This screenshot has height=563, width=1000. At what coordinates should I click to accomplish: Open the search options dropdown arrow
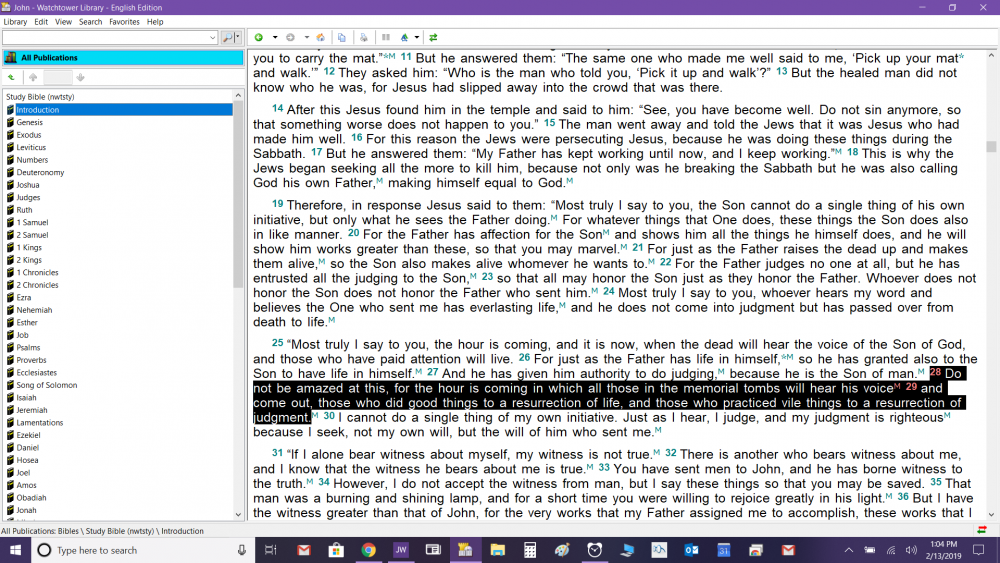coord(238,38)
